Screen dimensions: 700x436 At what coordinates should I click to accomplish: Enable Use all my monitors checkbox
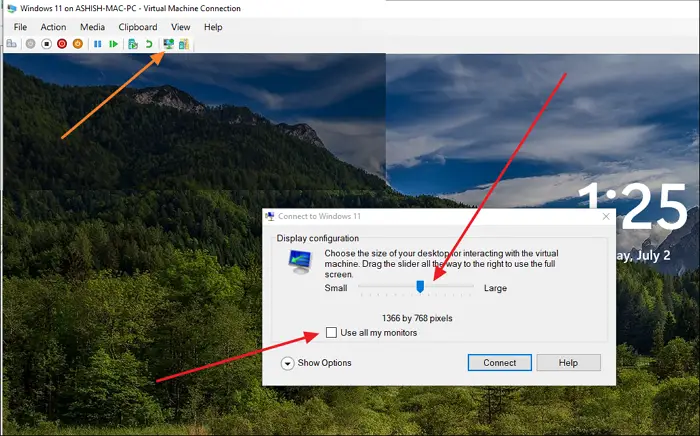[x=331, y=332]
